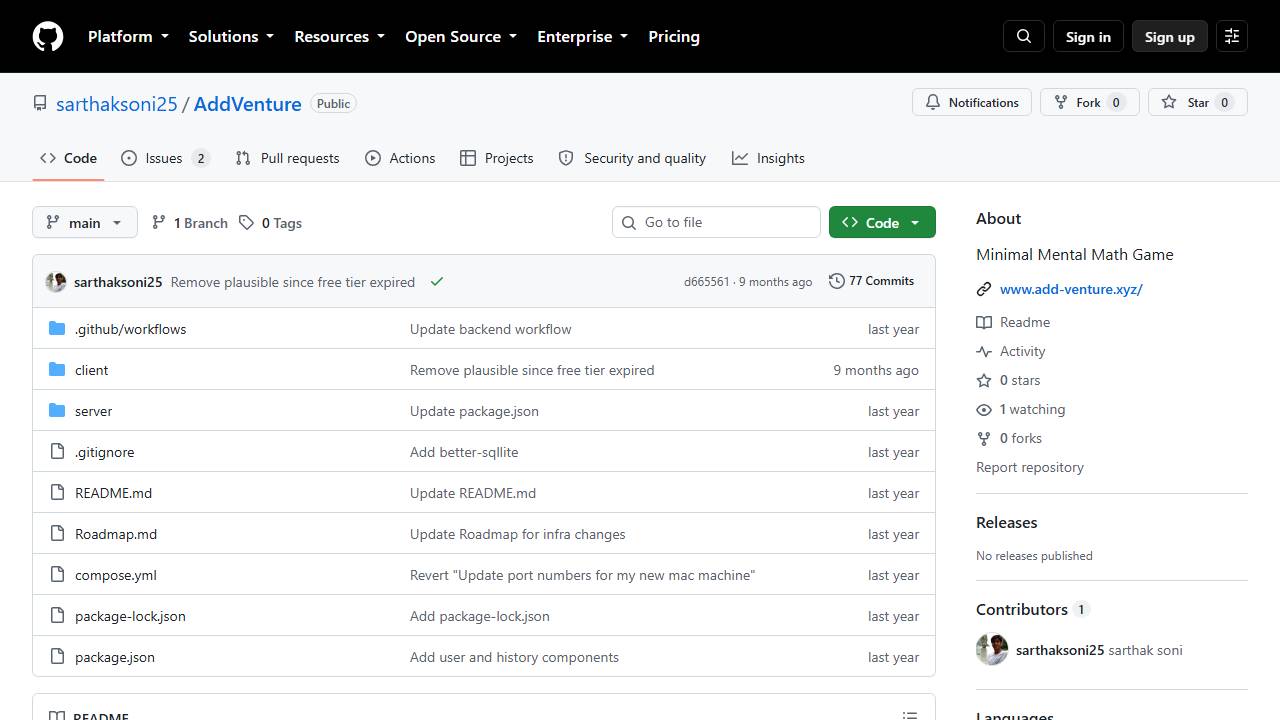The image size is (1280, 720).
Task: Star the AddVenture repository
Action: pos(1198,102)
